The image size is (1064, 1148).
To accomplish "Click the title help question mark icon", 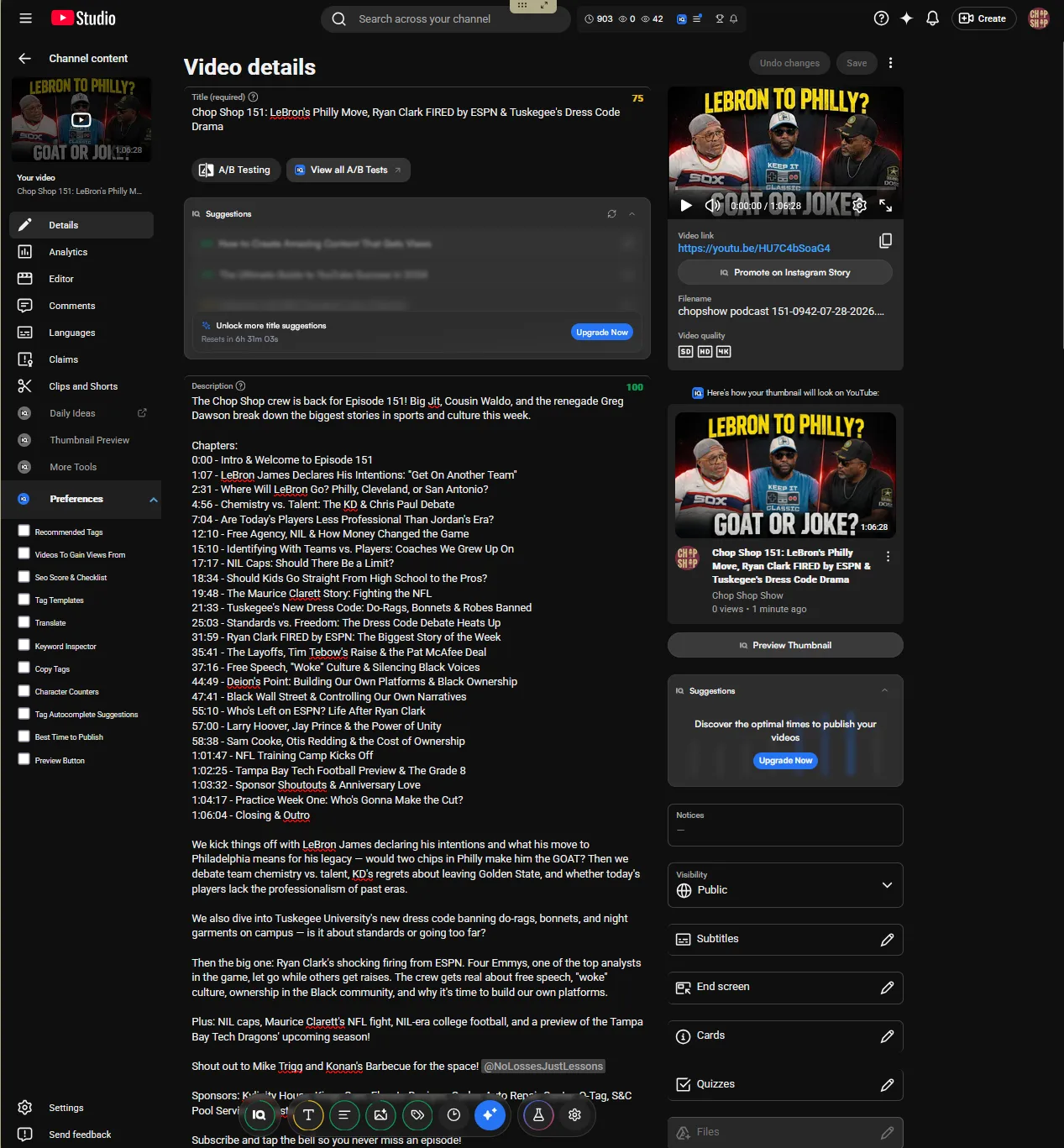I will tap(254, 97).
